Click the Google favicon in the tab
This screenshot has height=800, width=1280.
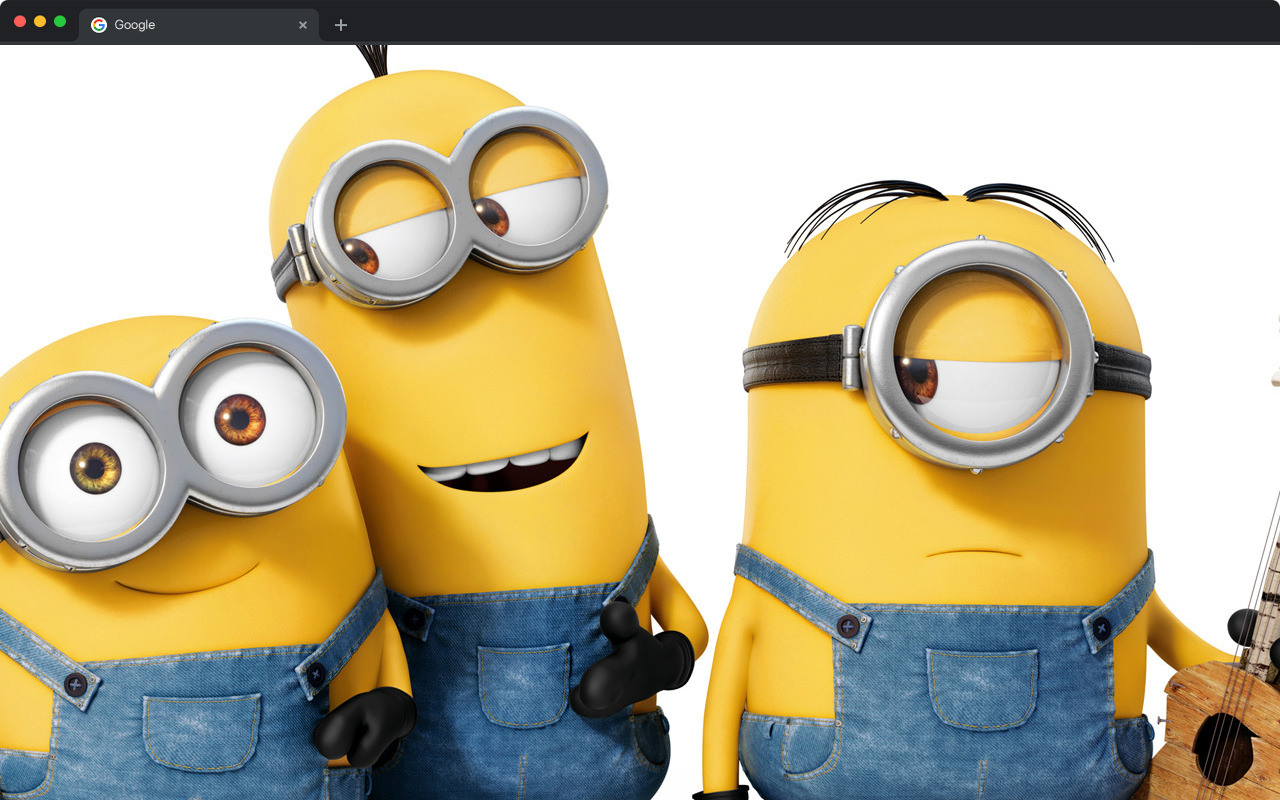tap(99, 25)
